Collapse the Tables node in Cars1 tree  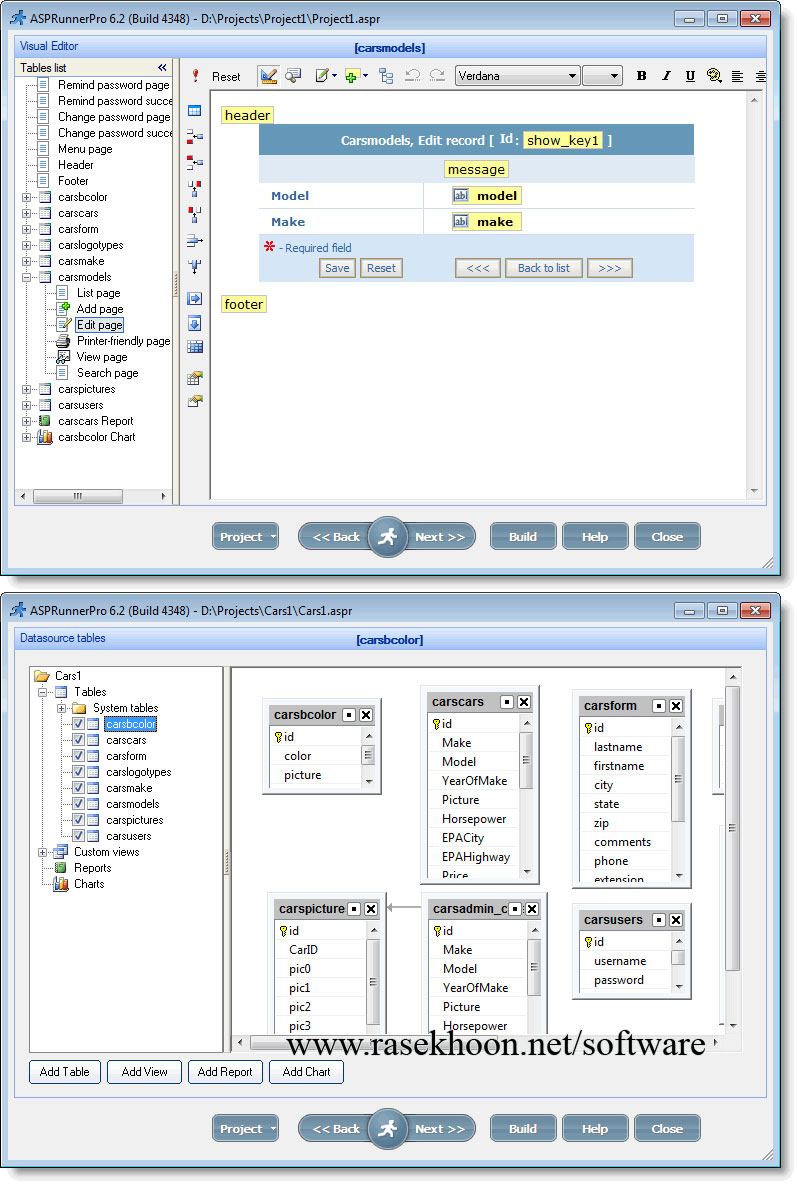point(42,692)
